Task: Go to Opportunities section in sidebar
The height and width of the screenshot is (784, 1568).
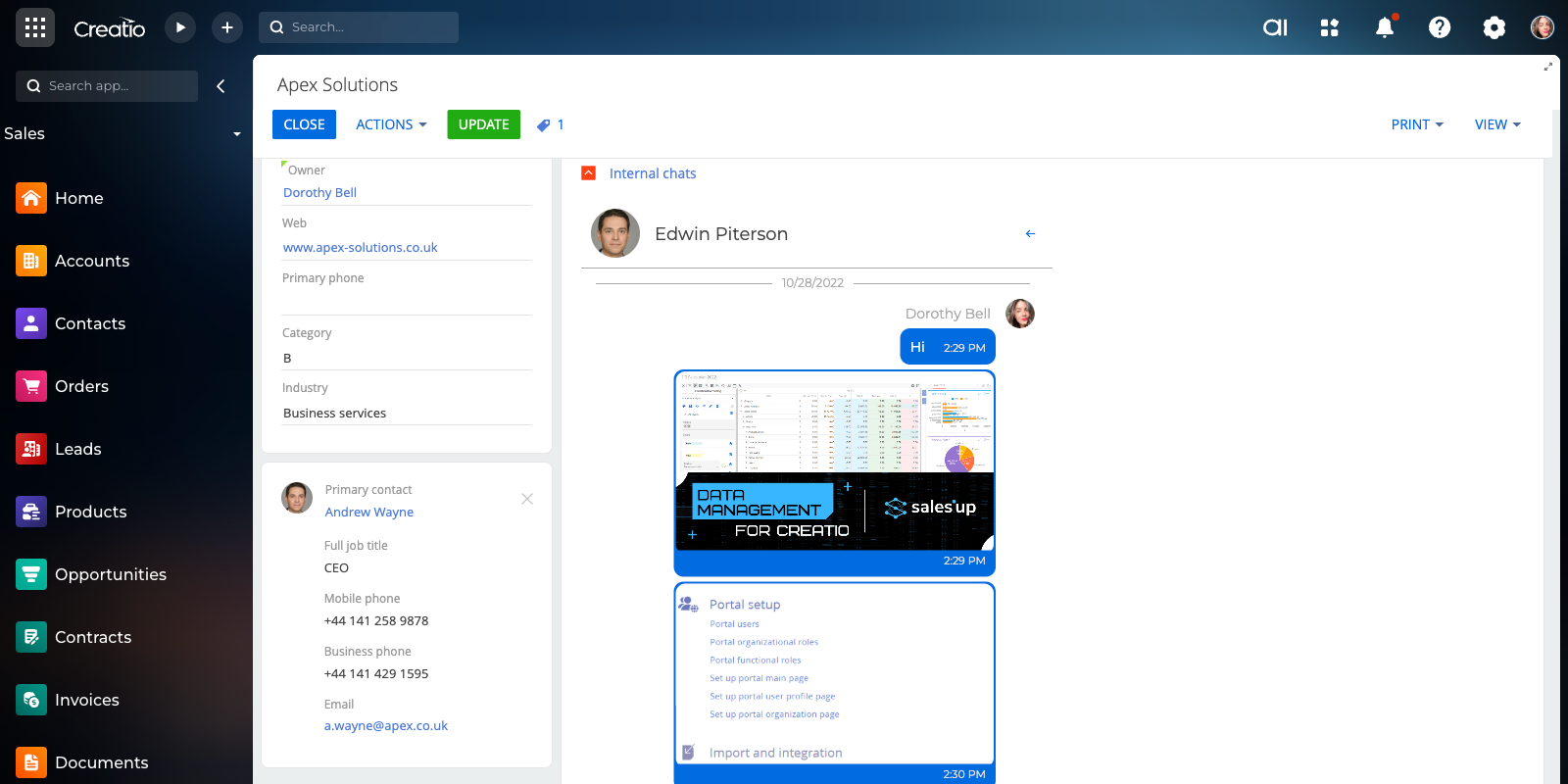Action: (110, 574)
